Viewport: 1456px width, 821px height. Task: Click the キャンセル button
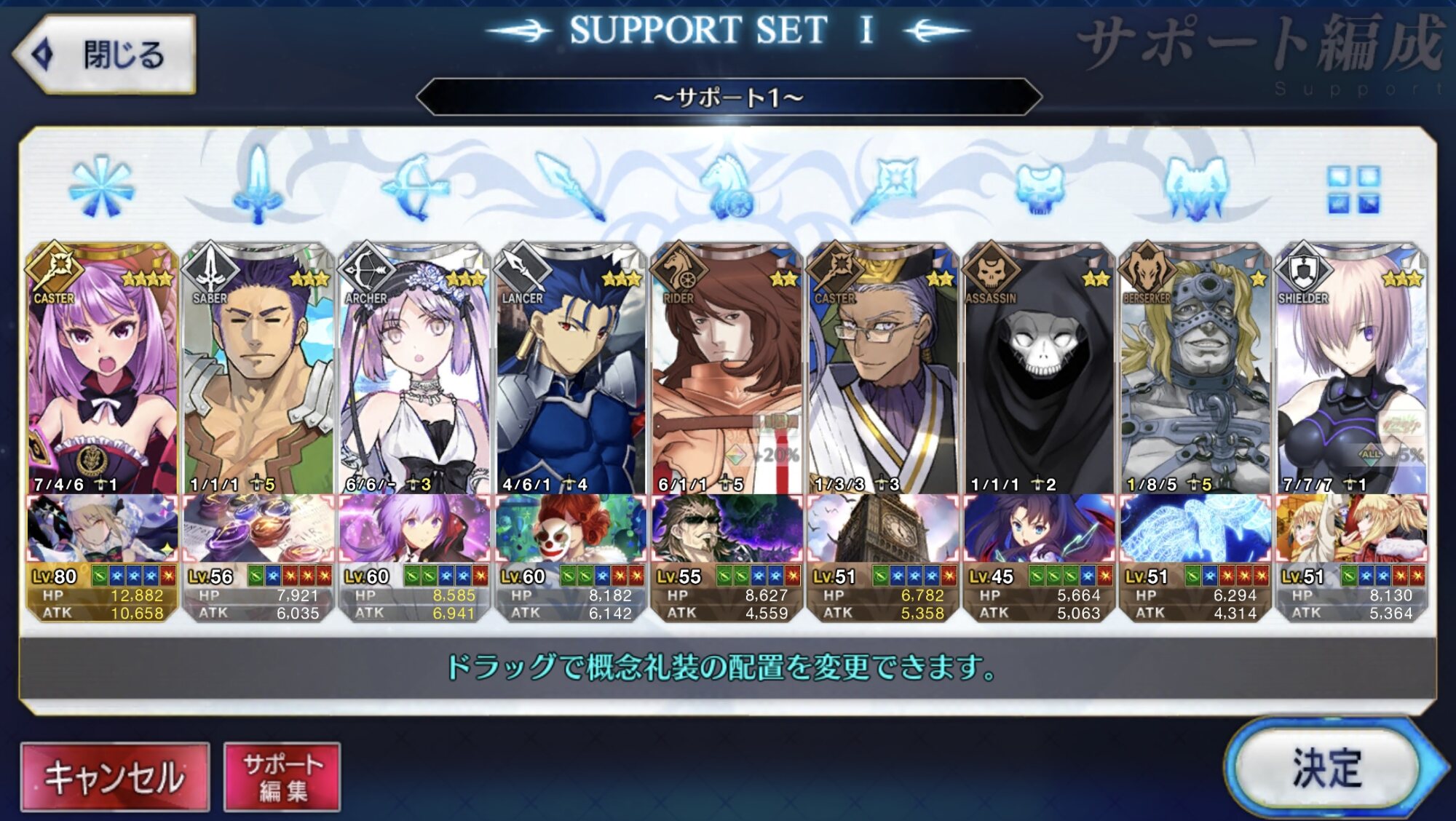click(x=115, y=777)
